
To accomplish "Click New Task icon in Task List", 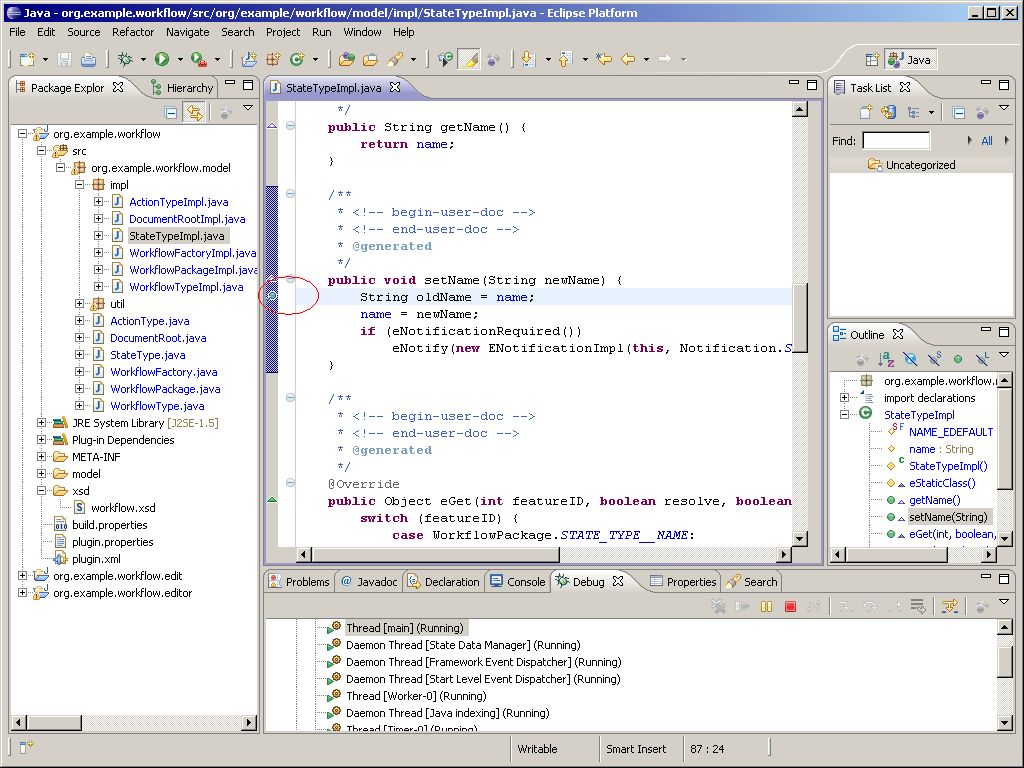I will [x=866, y=113].
